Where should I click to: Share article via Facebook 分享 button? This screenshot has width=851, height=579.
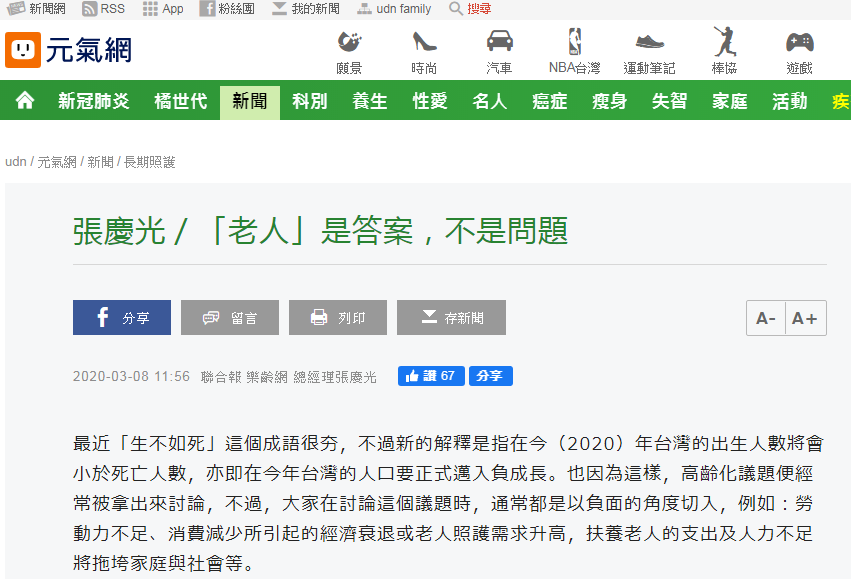click(122, 318)
